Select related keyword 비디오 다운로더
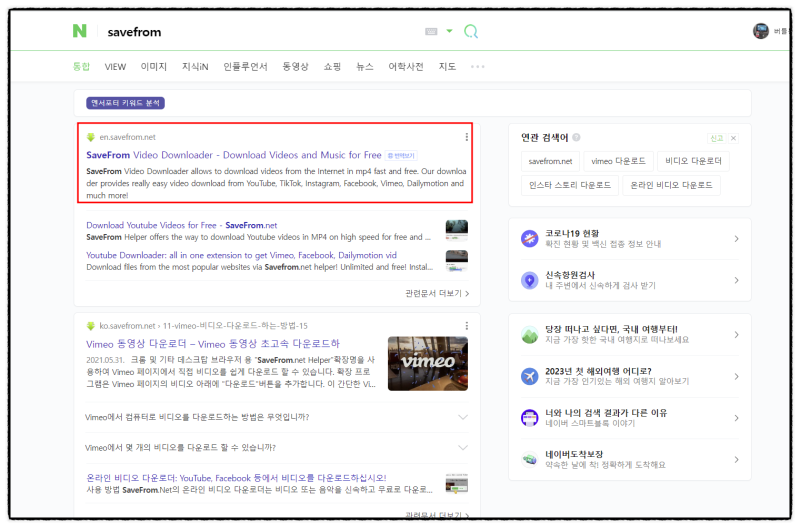 693,161
